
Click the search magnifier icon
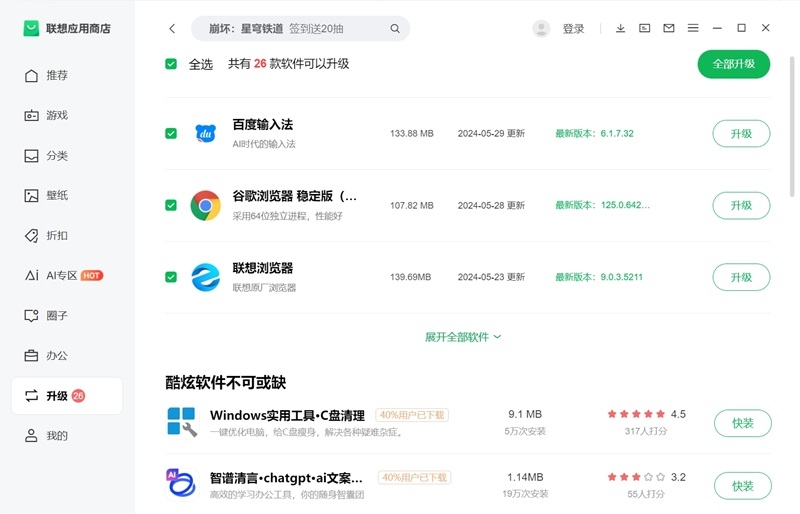click(395, 29)
